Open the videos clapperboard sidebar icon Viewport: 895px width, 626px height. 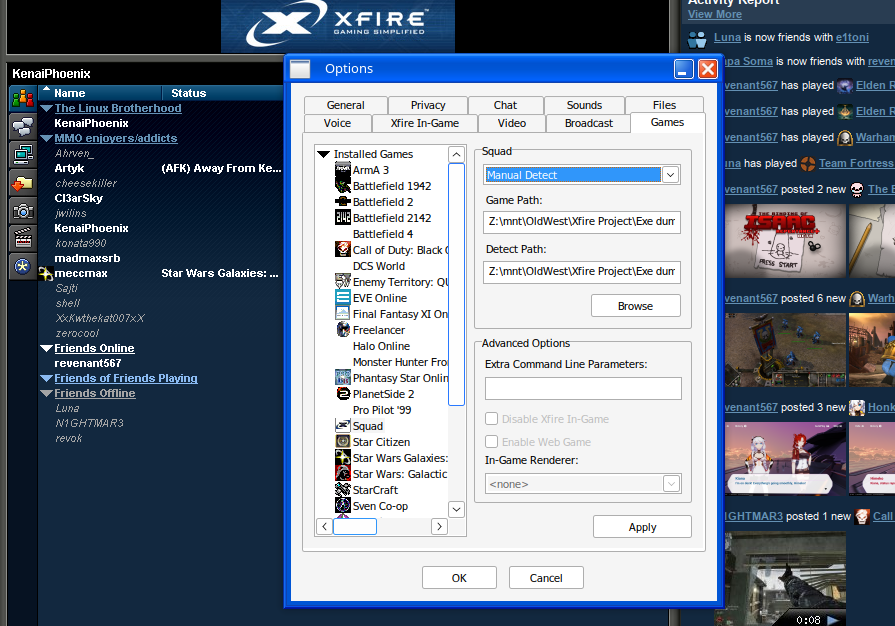(23, 239)
